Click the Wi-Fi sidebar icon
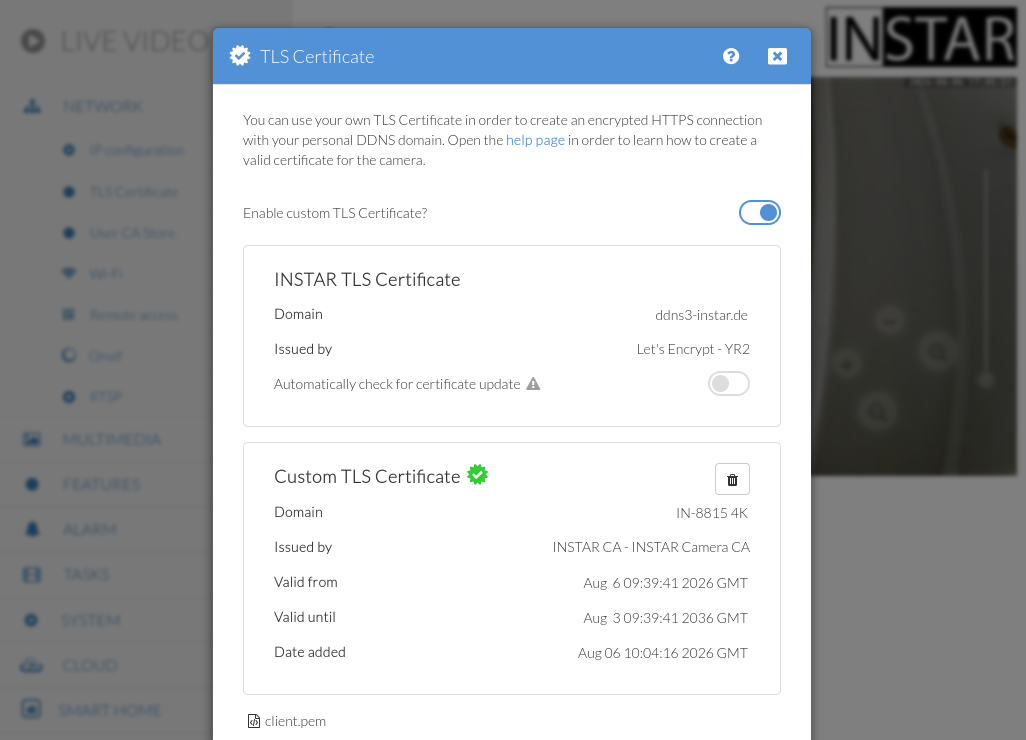This screenshot has height=740, width=1026. [69, 273]
